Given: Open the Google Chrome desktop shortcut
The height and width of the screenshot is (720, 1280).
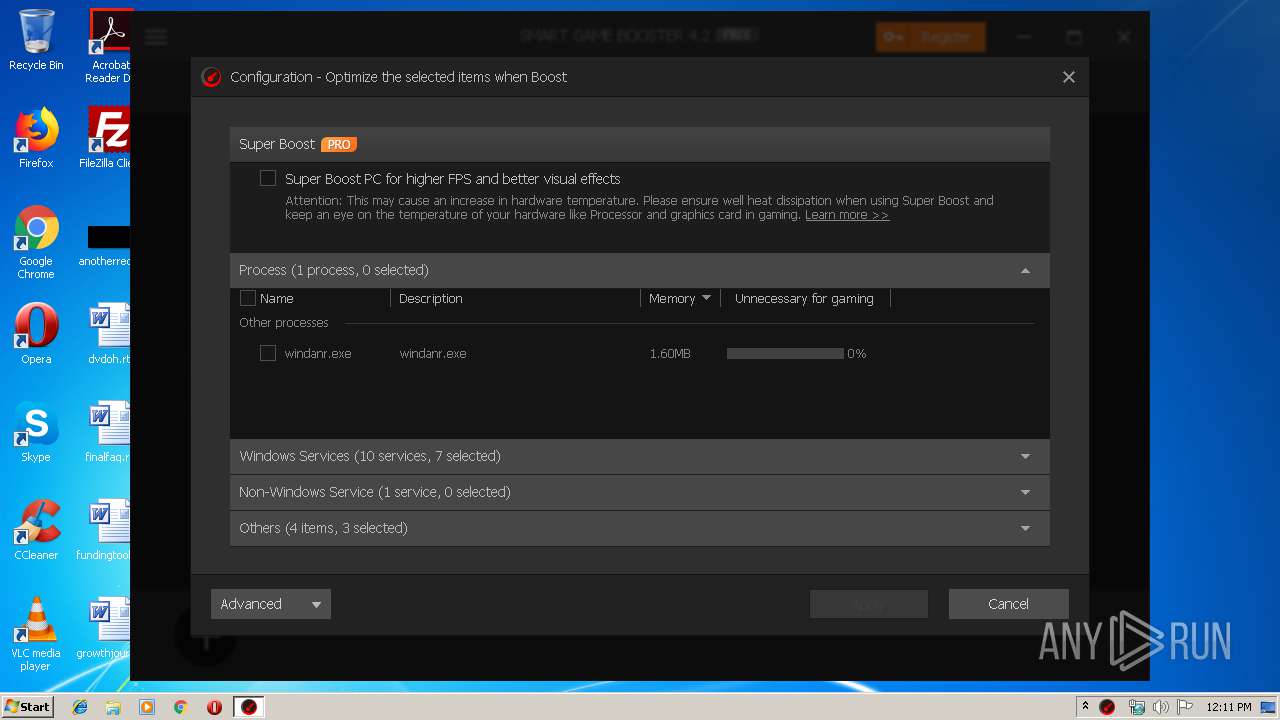Looking at the screenshot, I should click(x=36, y=242).
